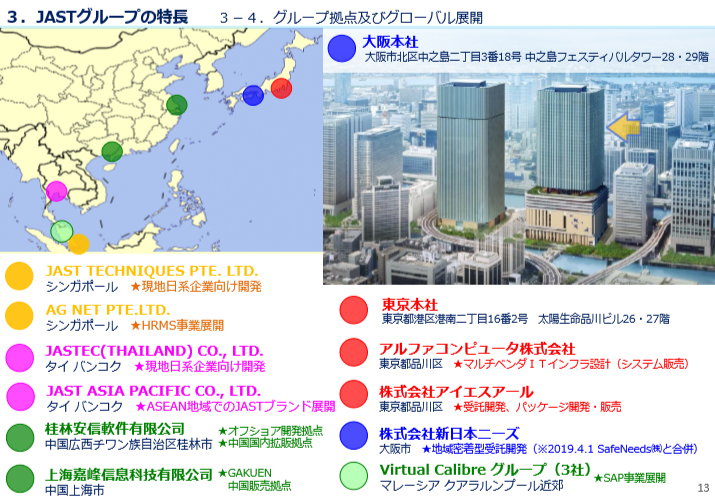Screen dimensions: 715x498
Task: Click the yellow circle beside AG NET PTE.LTD.
Action: (19, 316)
